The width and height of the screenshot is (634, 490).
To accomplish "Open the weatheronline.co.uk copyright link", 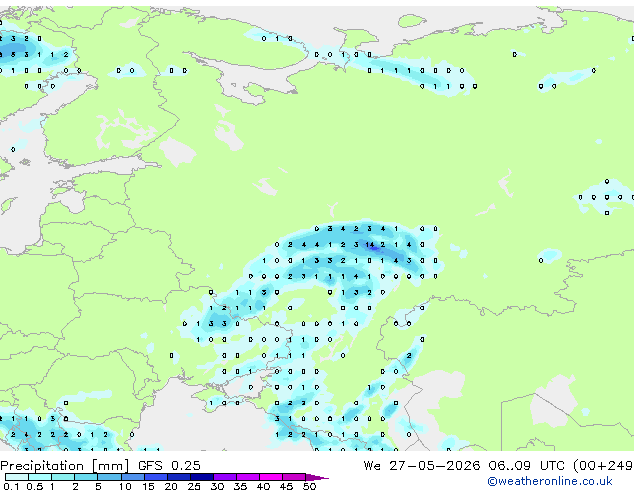I will point(550,481).
